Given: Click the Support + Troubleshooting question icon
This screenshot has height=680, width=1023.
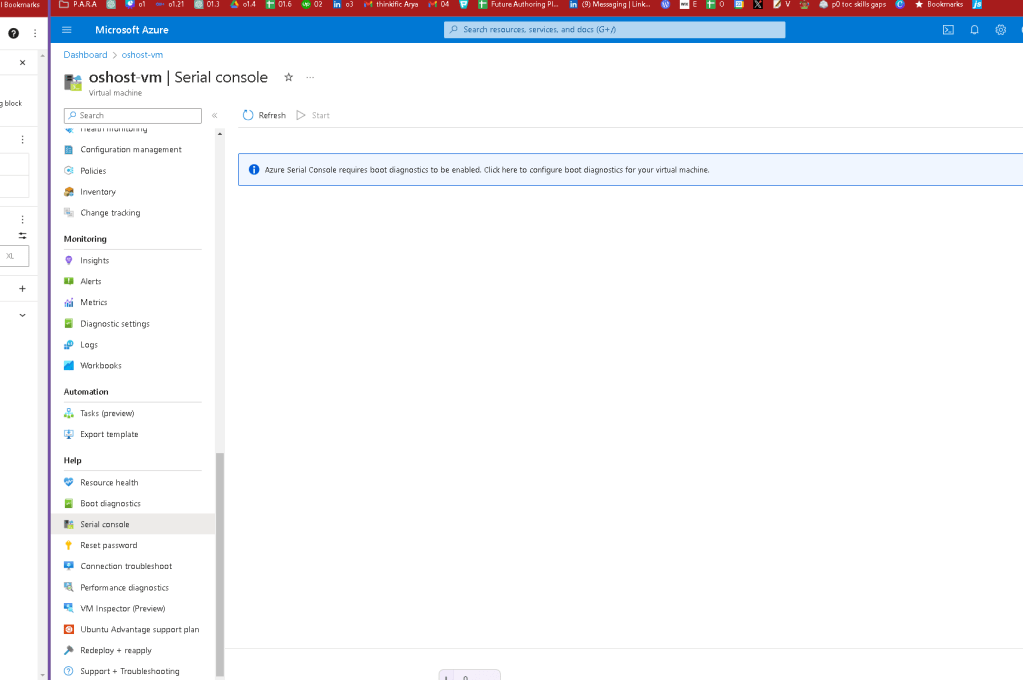Looking at the screenshot, I should pyautogui.click(x=69, y=671).
